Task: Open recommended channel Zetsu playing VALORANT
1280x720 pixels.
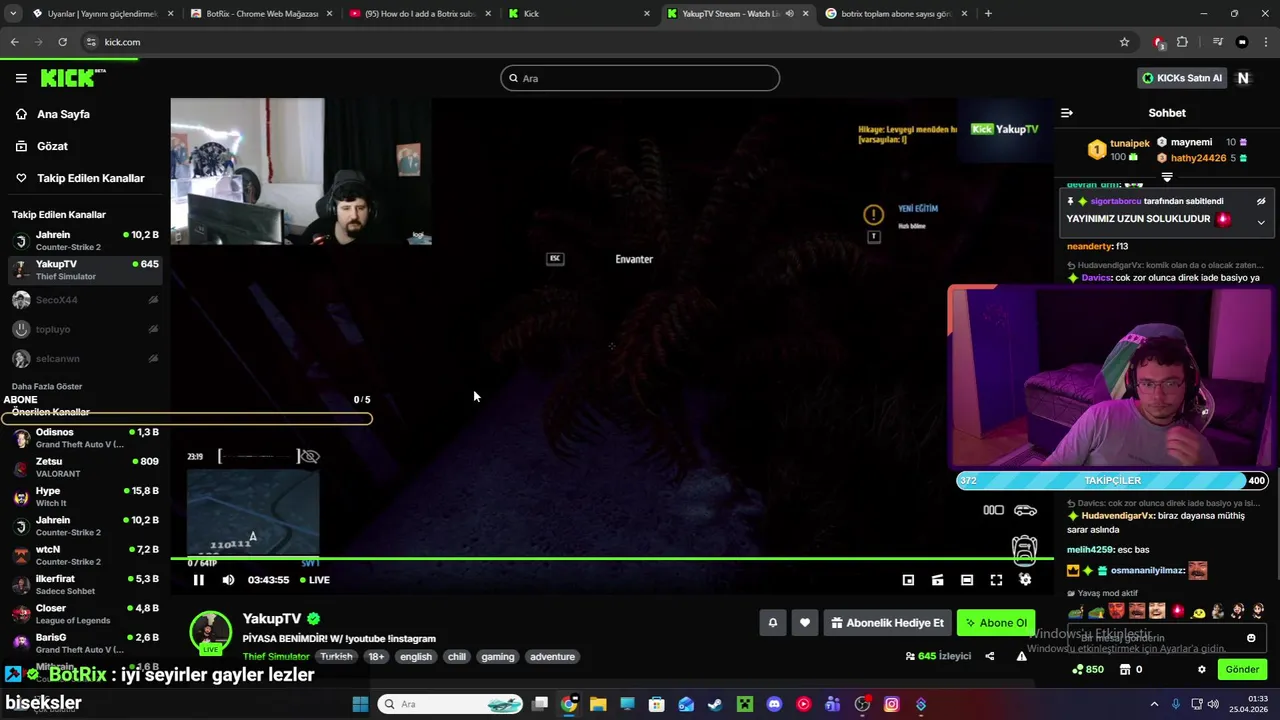Action: point(85,467)
